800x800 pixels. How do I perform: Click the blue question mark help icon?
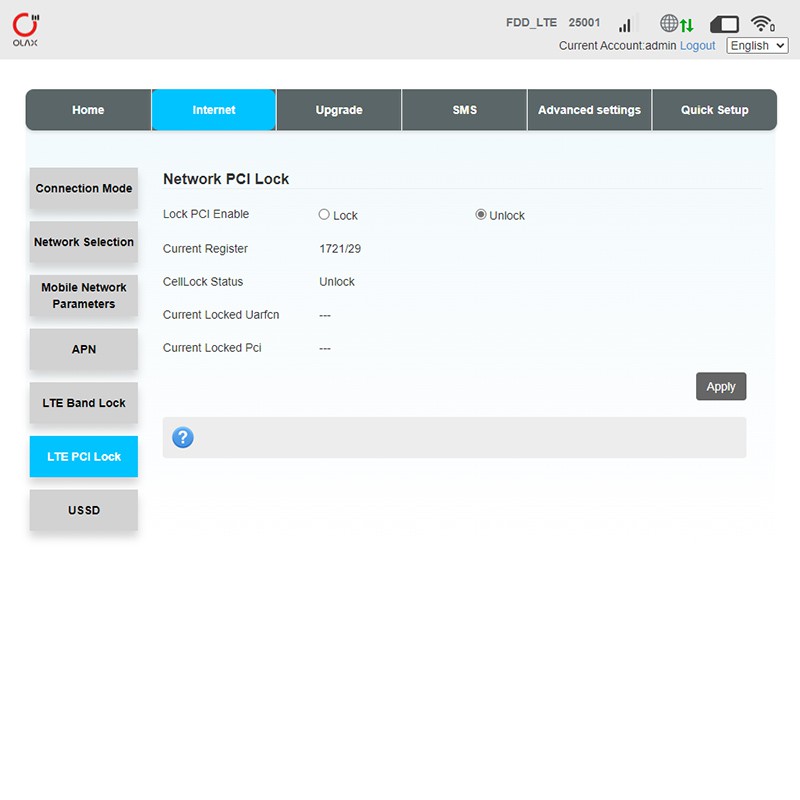183,437
